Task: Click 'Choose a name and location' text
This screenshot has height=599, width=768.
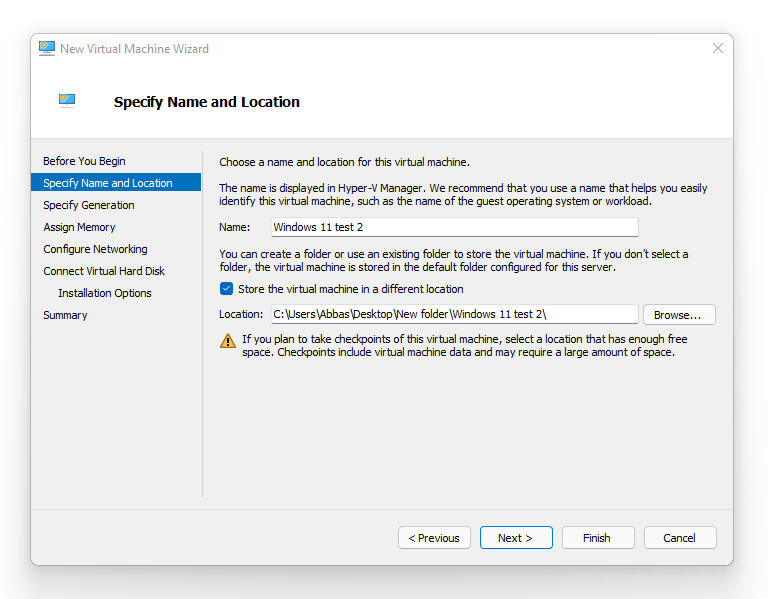Action: [344, 162]
